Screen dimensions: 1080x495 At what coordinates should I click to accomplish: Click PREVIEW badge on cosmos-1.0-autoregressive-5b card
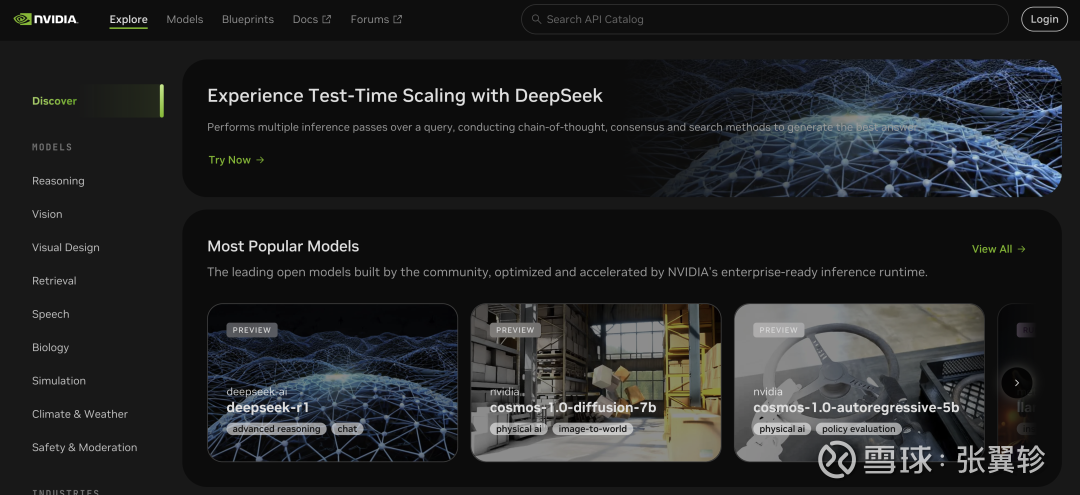[x=778, y=330]
